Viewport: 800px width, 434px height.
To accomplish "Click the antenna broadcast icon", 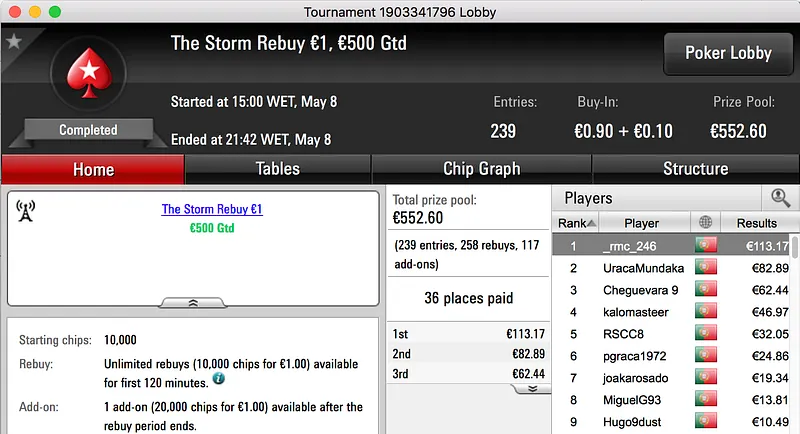I will pyautogui.click(x=26, y=210).
